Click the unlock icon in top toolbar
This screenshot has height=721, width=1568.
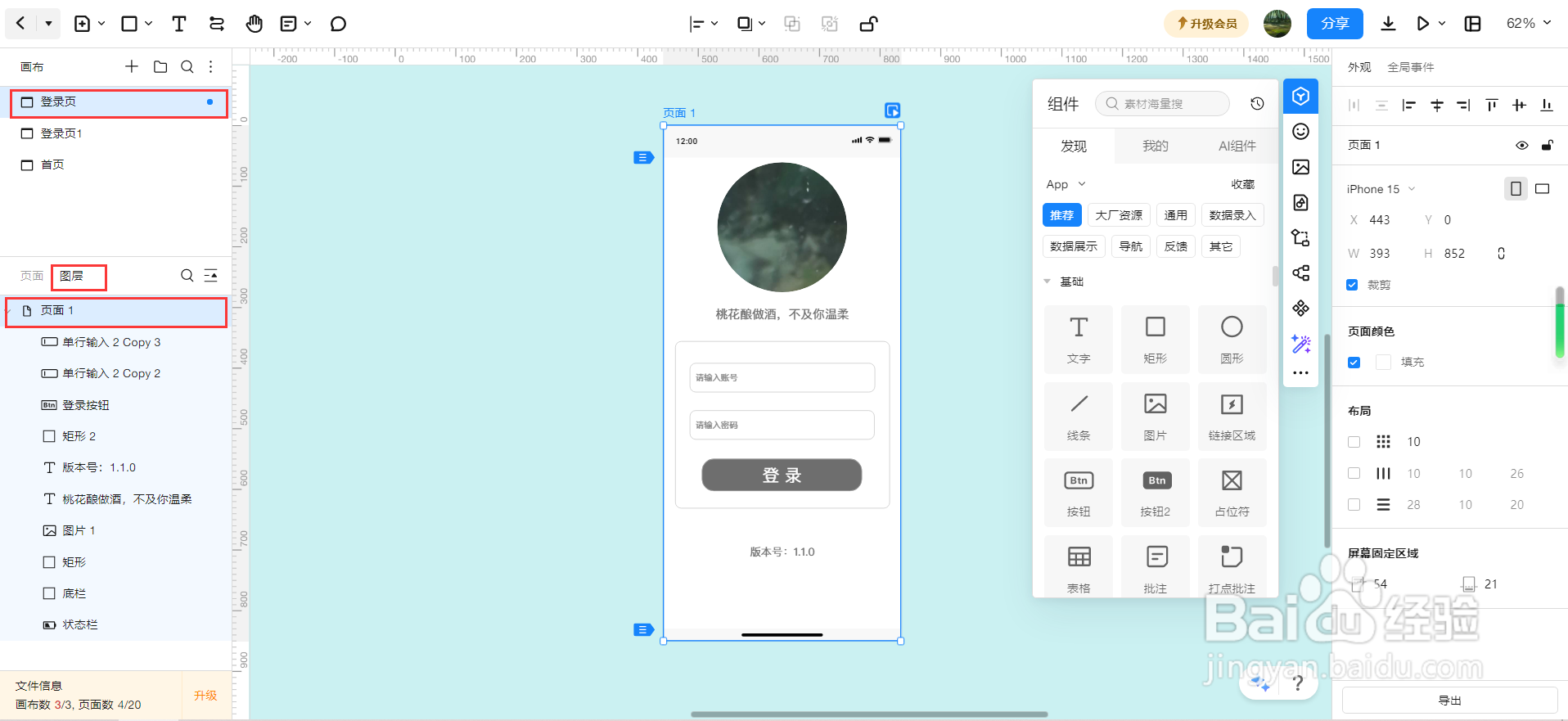pos(869,24)
